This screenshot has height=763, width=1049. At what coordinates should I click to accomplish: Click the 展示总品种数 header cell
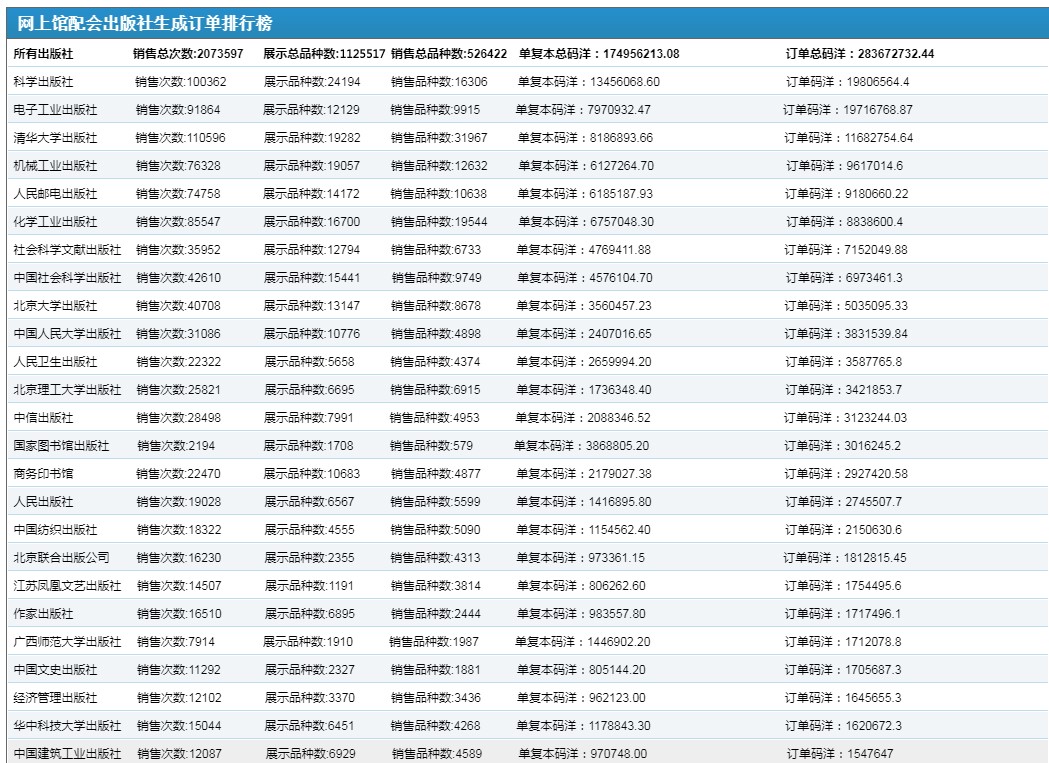(x=324, y=54)
